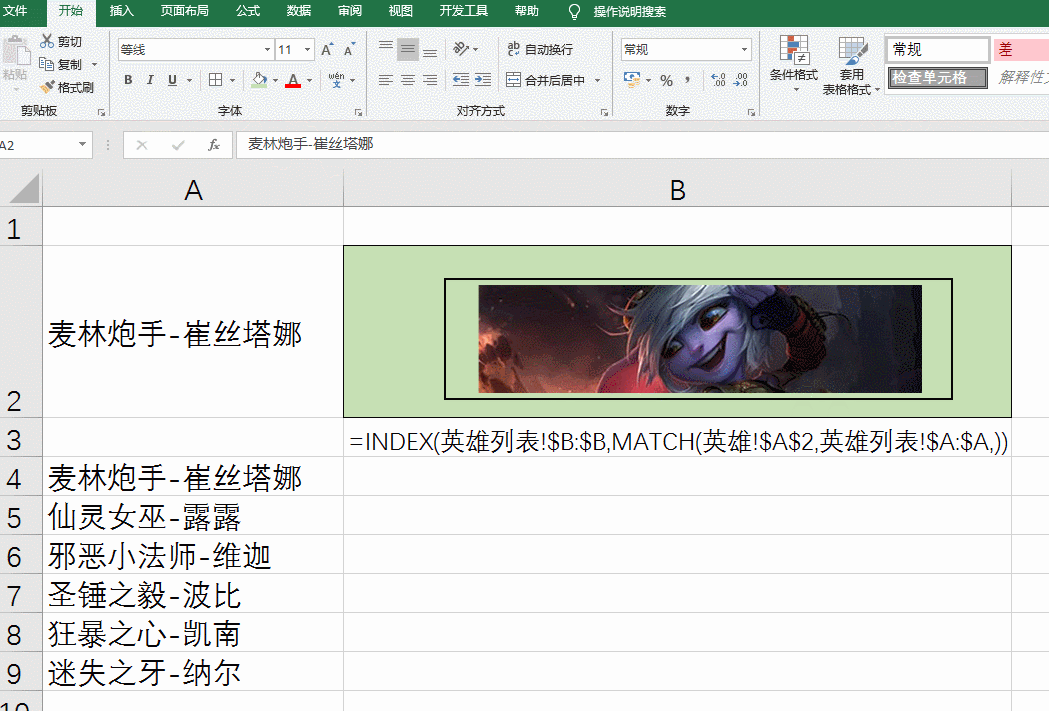Apply fill color bucket
The height and width of the screenshot is (711, 1049).
click(x=260, y=80)
